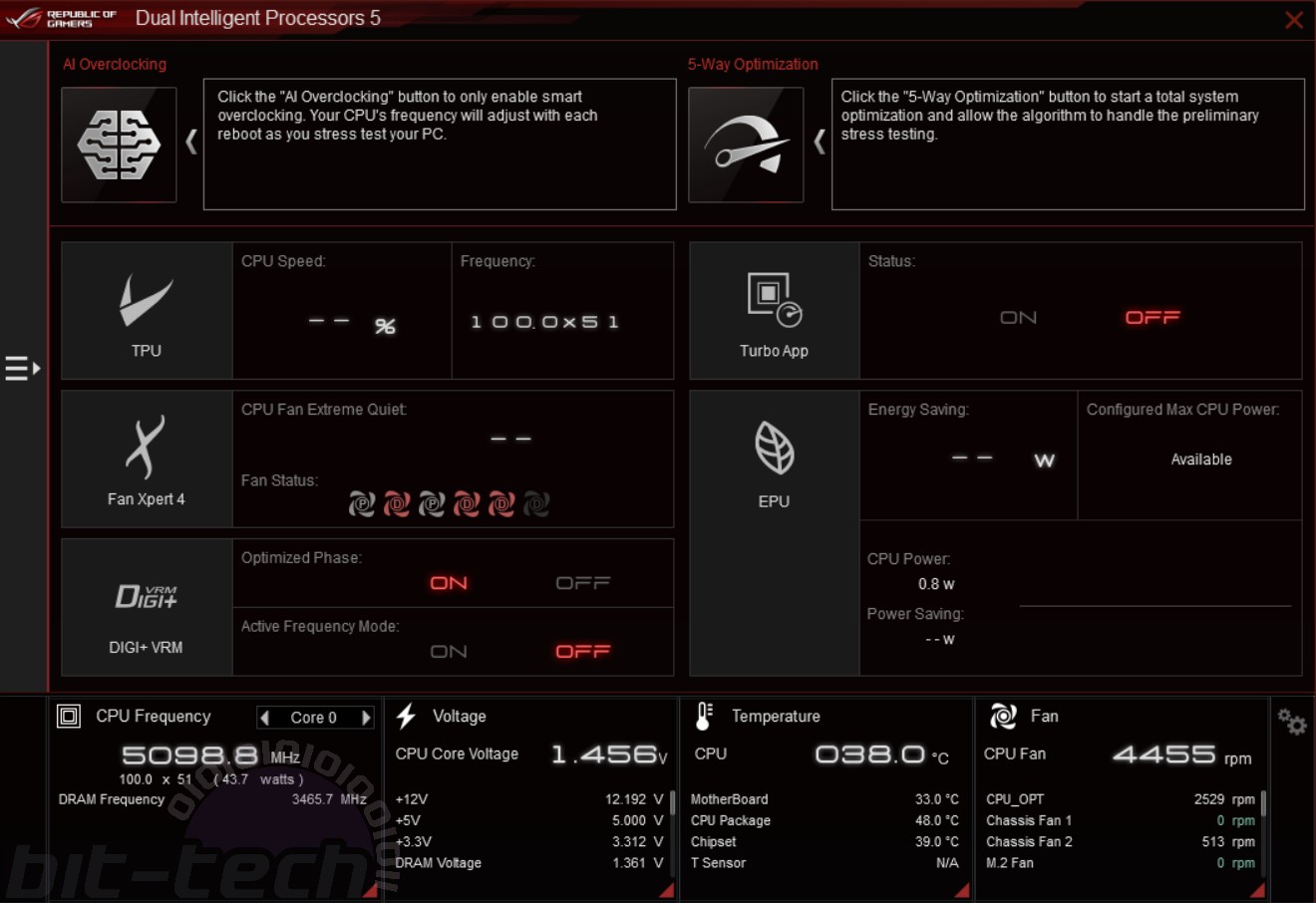1316x903 pixels.
Task: Open the left sidebar menu icon
Action: tap(22, 368)
